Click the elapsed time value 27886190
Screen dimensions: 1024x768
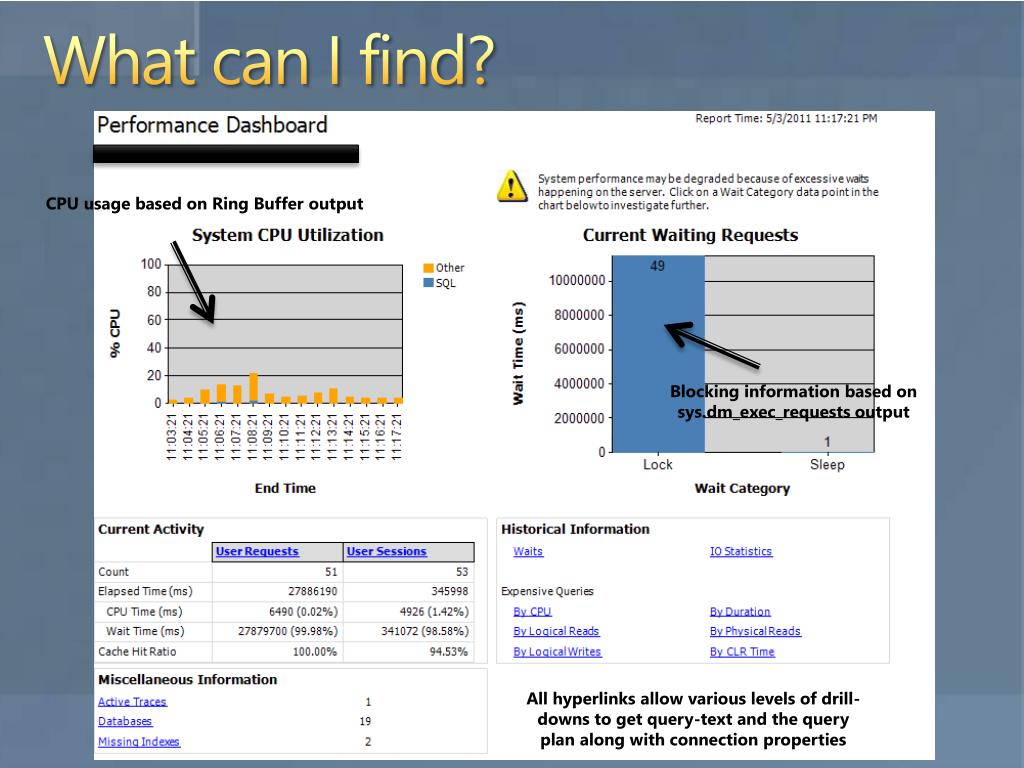pos(313,591)
